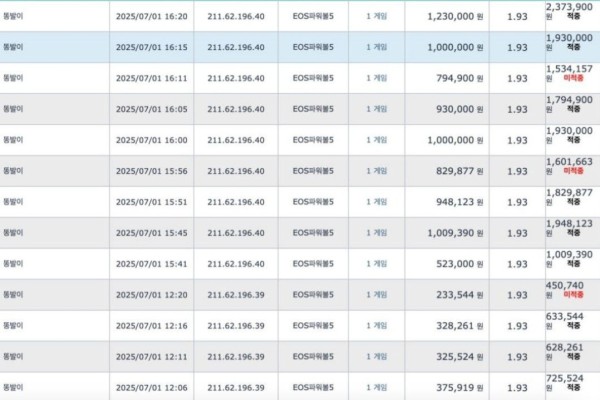Click the red 미적중 status at 15:56
Screen dimensions: 600x400
pos(573,171)
